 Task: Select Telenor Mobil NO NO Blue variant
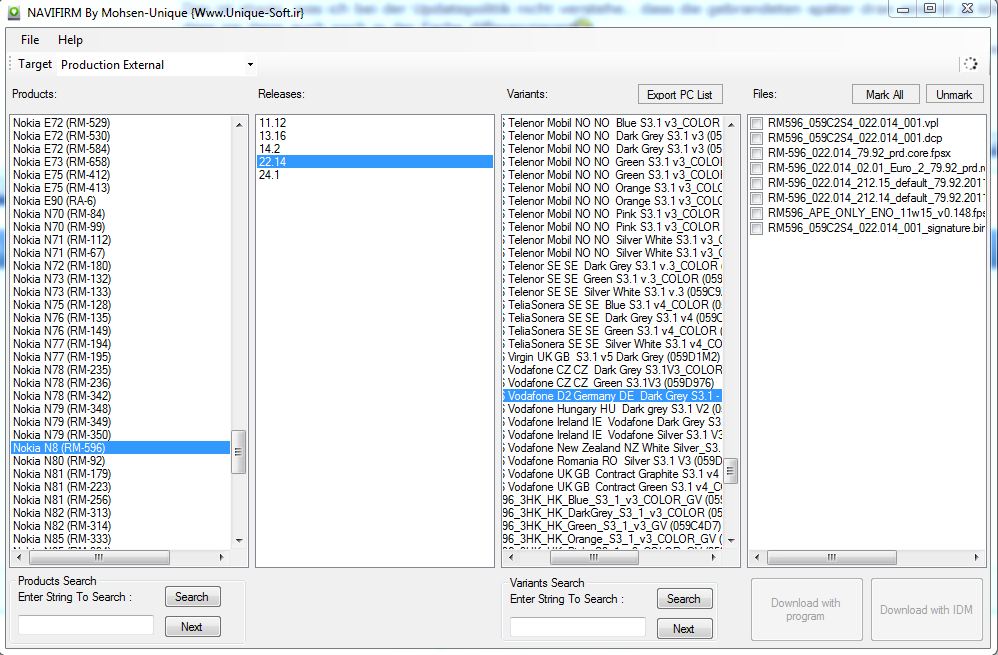[612, 123]
